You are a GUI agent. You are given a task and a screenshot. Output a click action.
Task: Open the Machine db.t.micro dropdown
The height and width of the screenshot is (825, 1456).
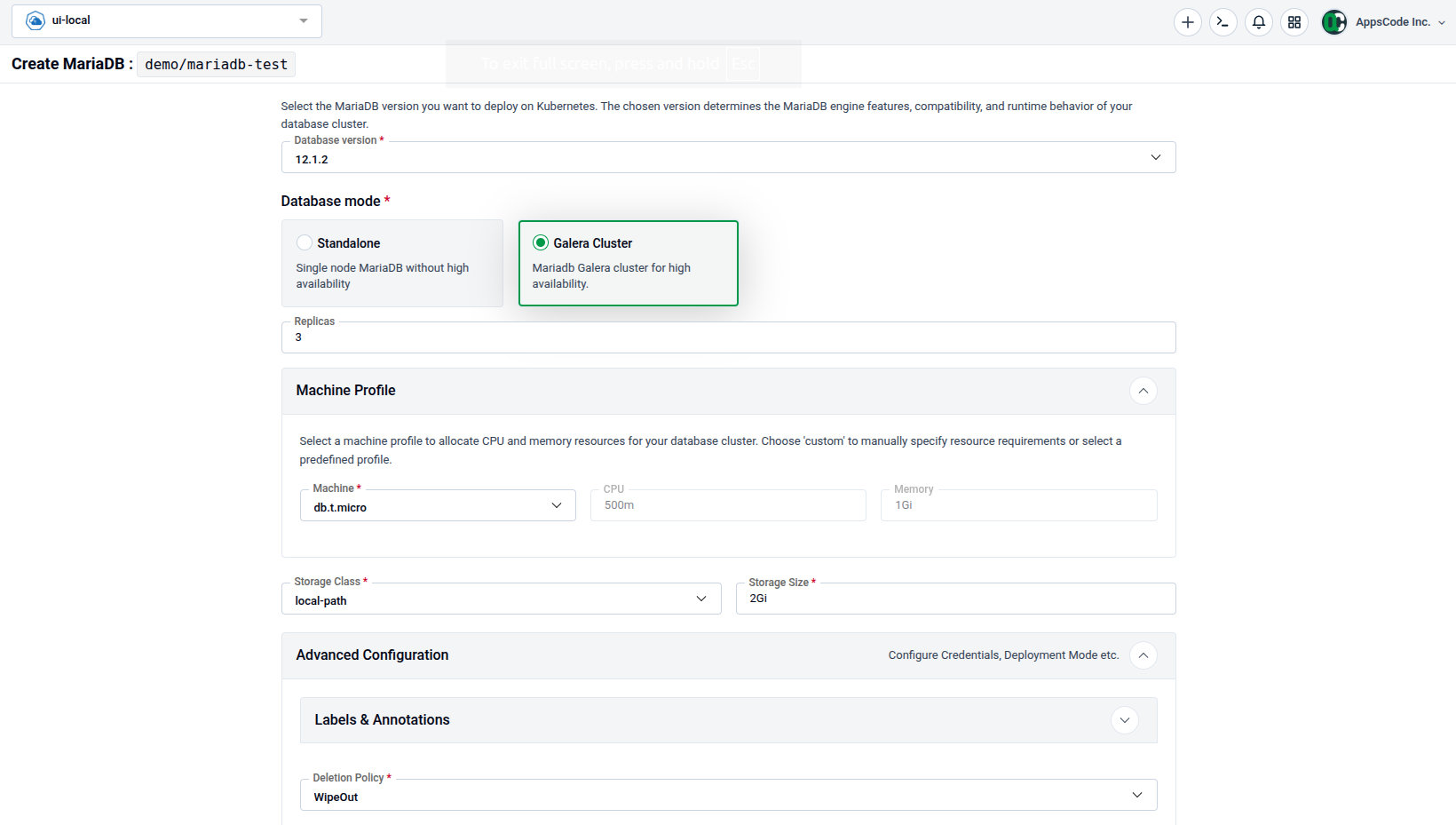(x=438, y=506)
